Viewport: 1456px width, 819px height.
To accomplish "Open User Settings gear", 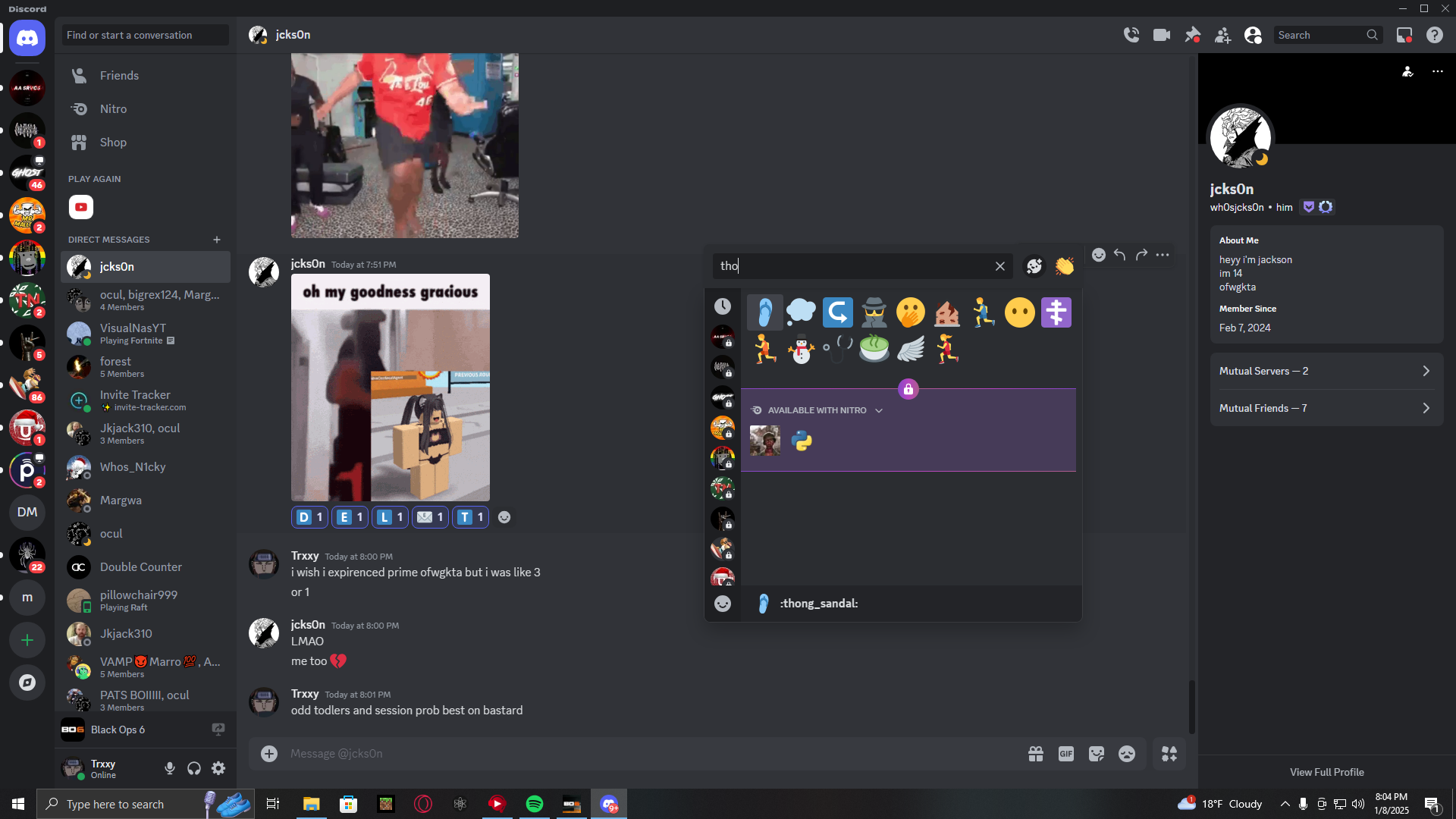I will [x=218, y=768].
